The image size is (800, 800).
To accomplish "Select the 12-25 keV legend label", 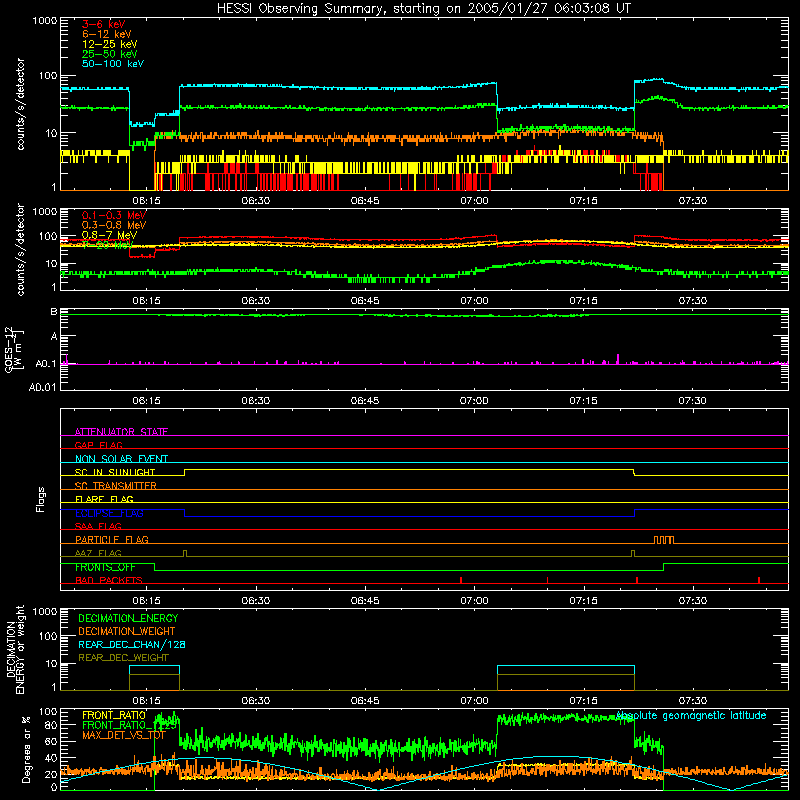I will (109, 44).
